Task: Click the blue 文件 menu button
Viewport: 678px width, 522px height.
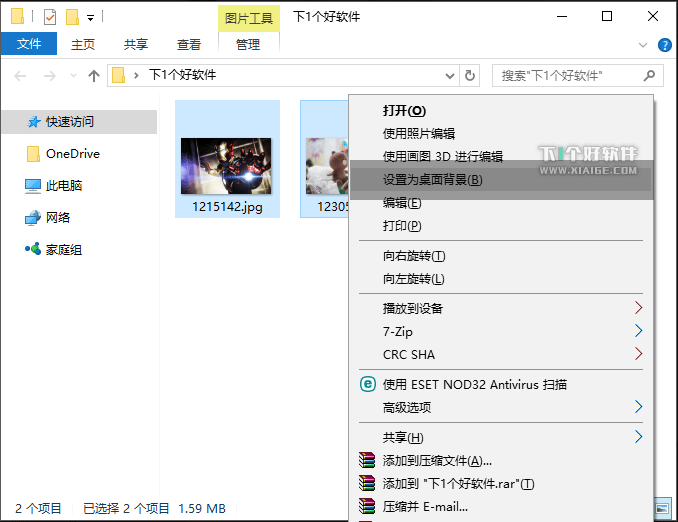Action: click(x=29, y=45)
